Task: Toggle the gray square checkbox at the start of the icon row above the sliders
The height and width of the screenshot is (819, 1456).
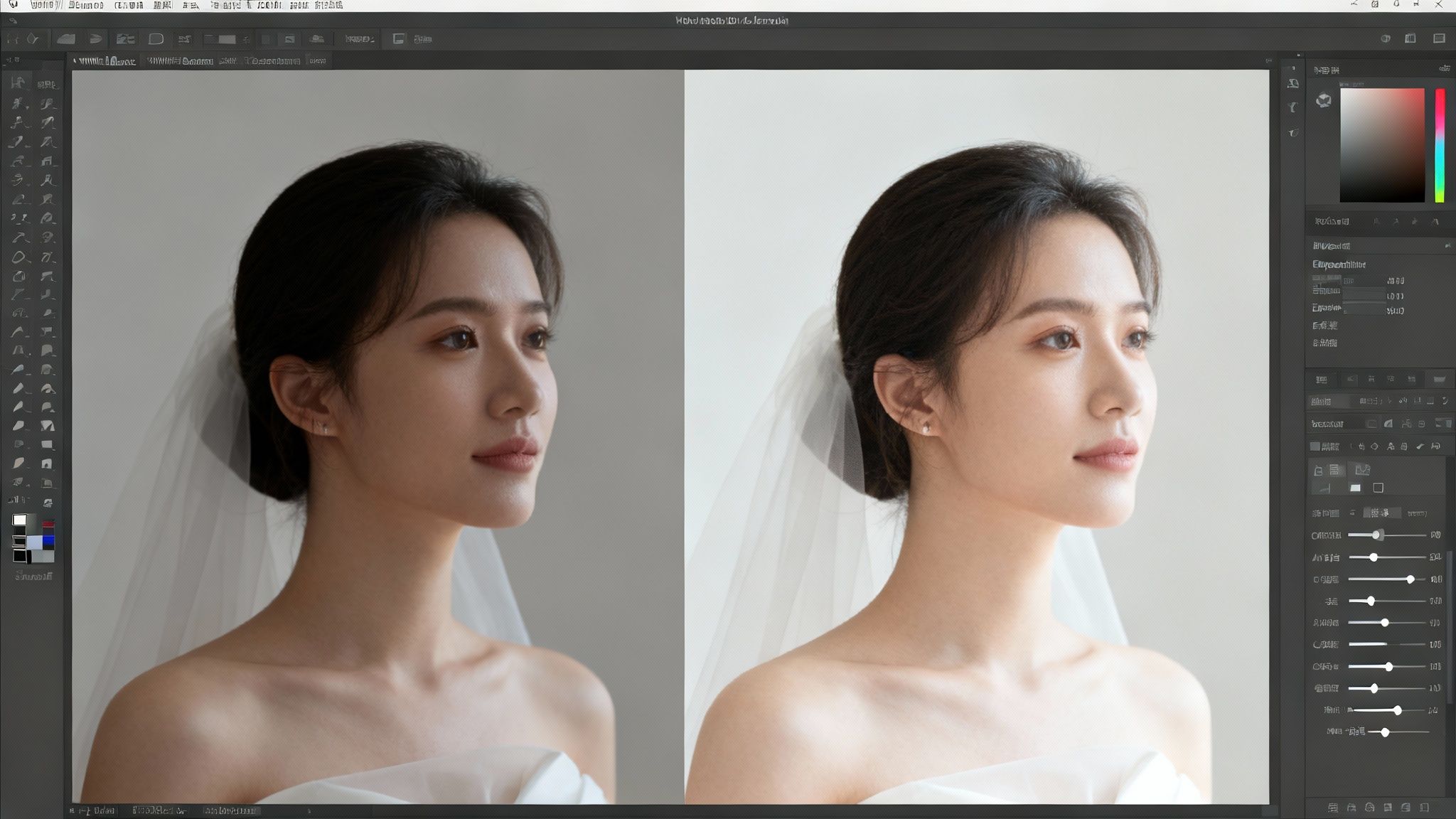Action: tap(1315, 446)
